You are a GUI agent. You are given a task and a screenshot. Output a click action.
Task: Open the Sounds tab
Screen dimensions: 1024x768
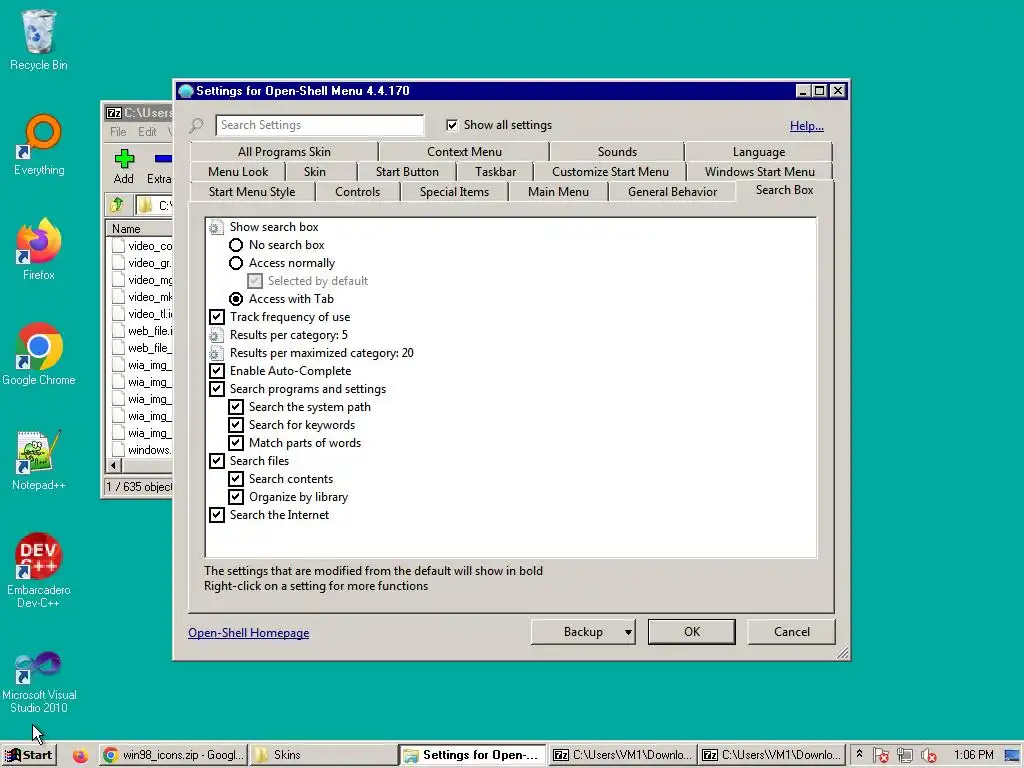click(x=616, y=152)
